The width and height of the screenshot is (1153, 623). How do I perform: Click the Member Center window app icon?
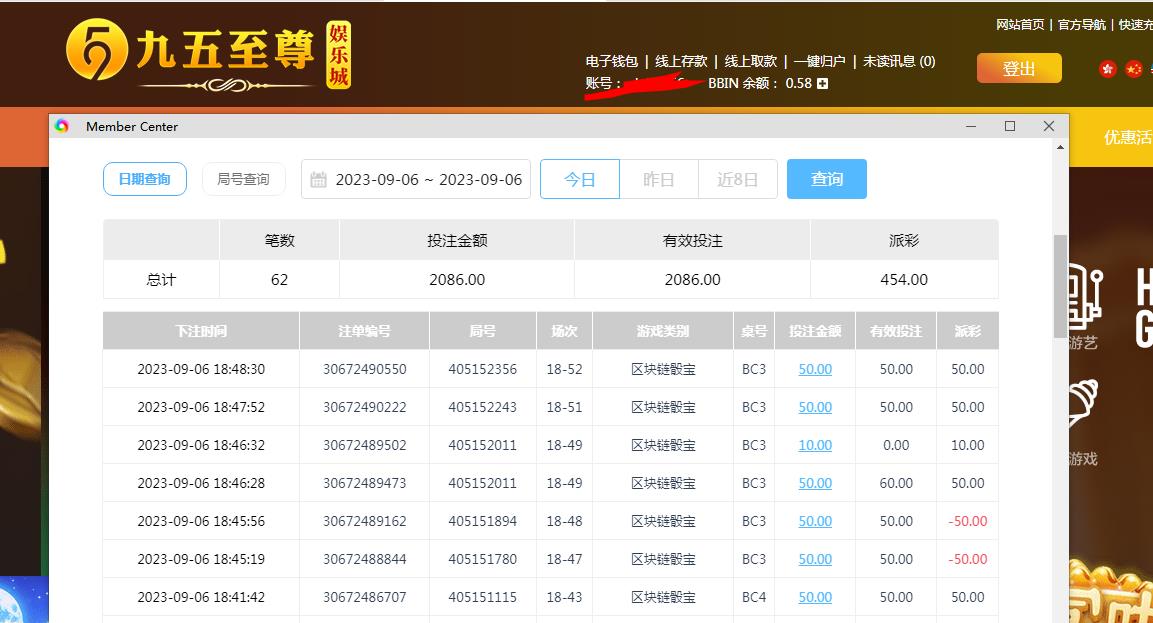[63, 126]
